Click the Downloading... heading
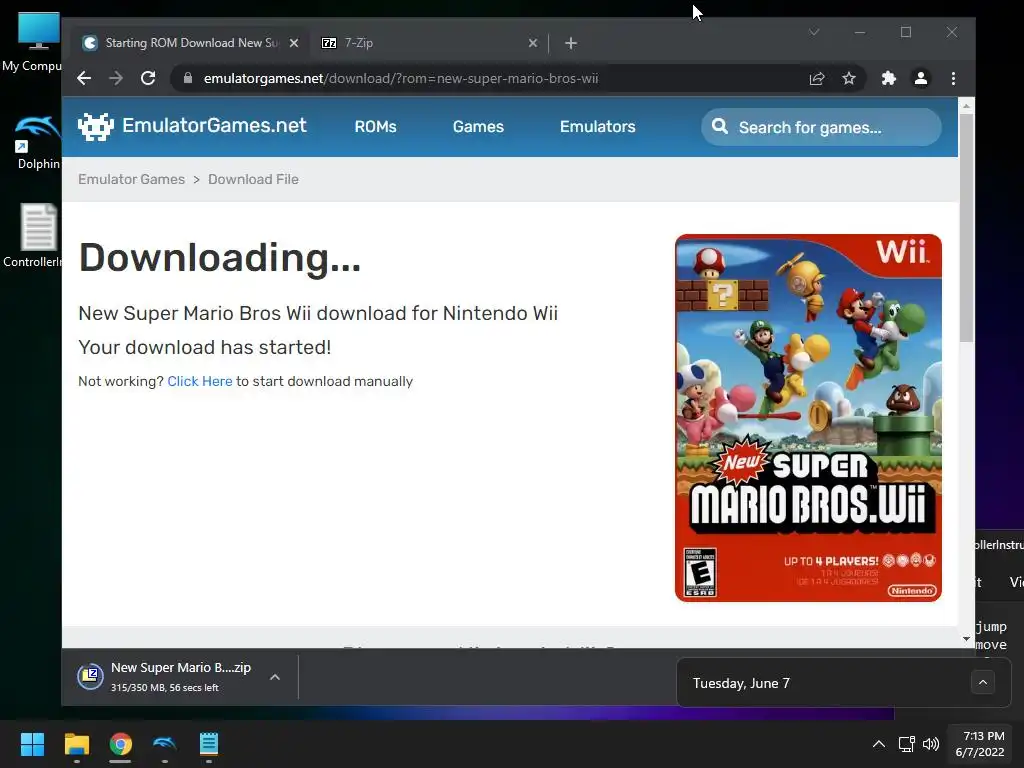 [219, 257]
